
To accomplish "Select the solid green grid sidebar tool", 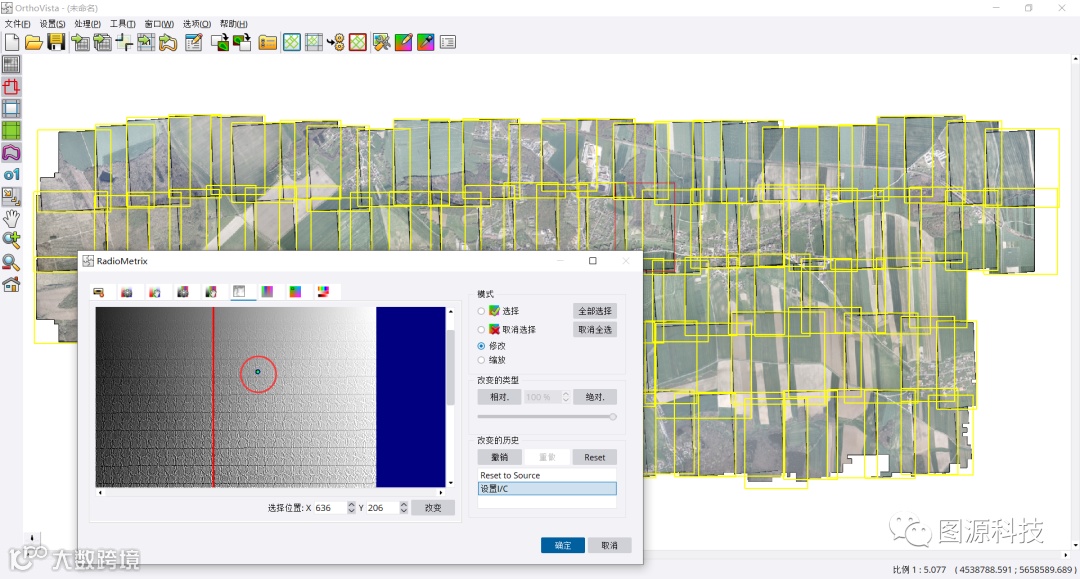I will pyautogui.click(x=11, y=131).
